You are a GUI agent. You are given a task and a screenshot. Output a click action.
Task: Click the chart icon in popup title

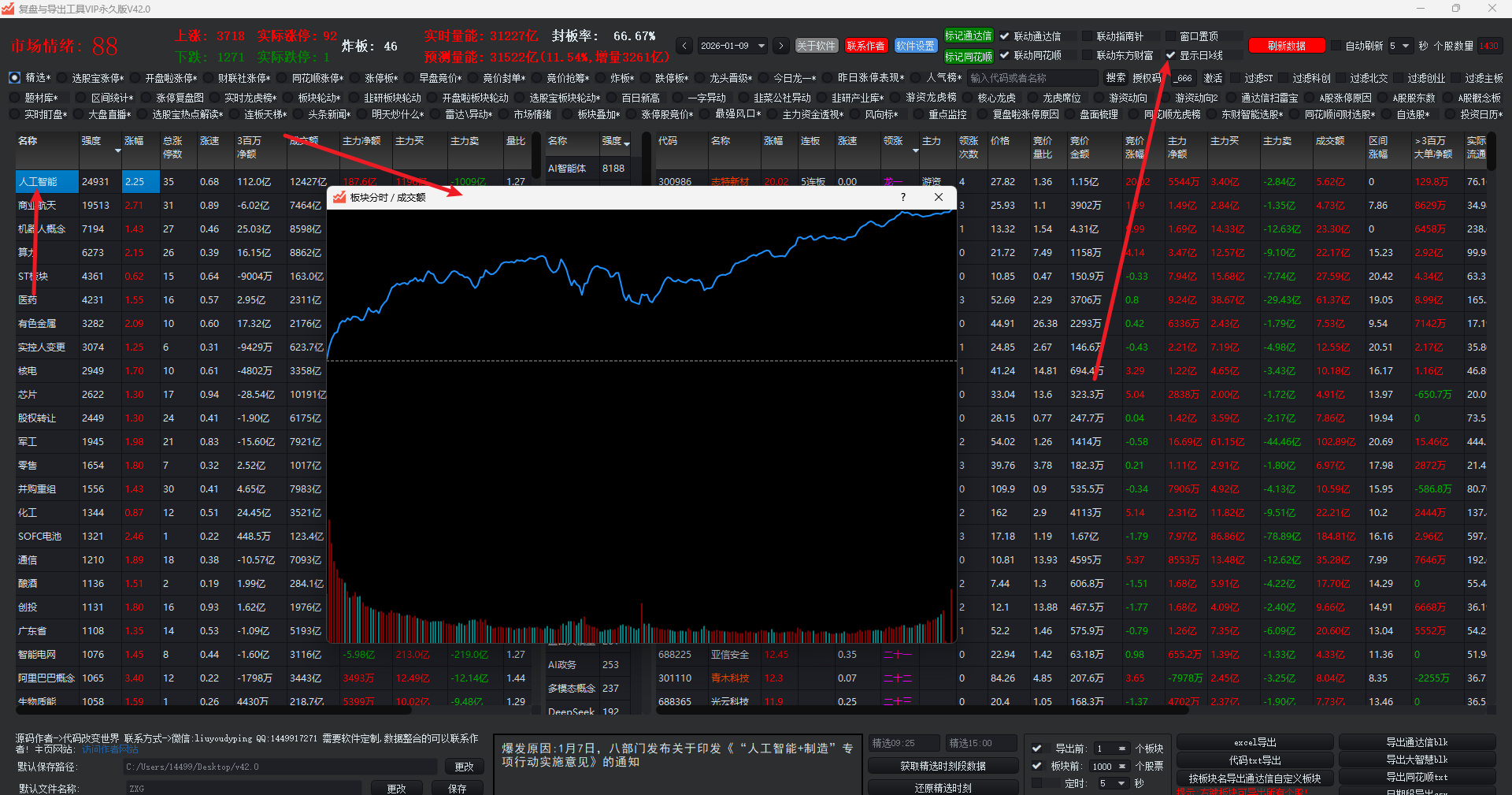click(339, 197)
